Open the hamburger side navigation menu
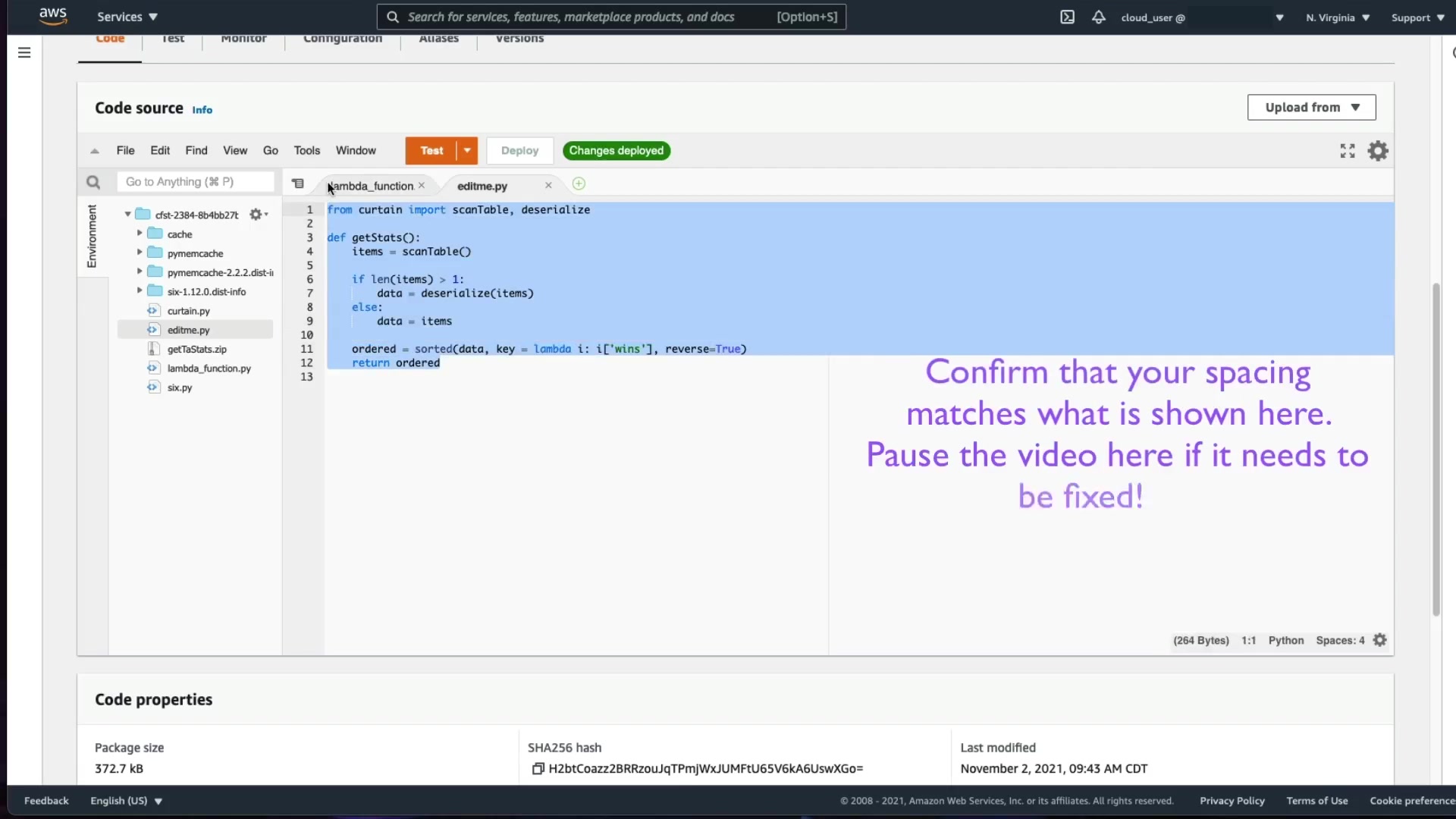This screenshot has width=1456, height=819. (24, 52)
